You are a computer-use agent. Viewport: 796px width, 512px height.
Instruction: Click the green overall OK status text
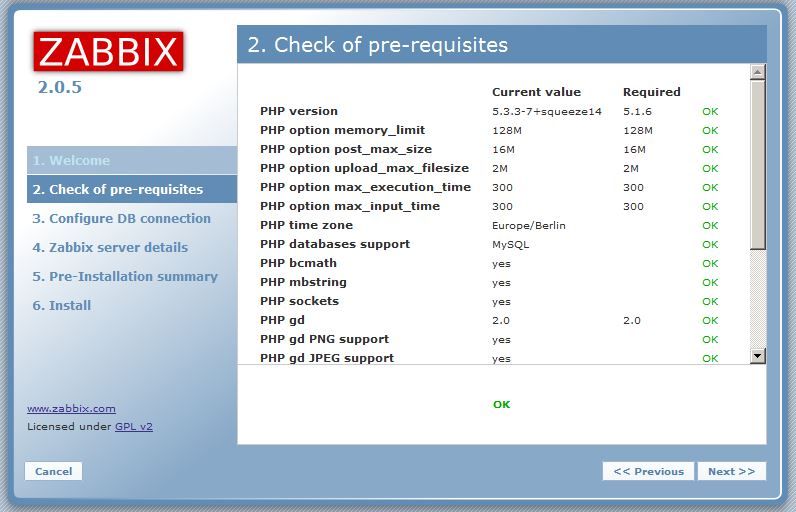click(x=502, y=404)
